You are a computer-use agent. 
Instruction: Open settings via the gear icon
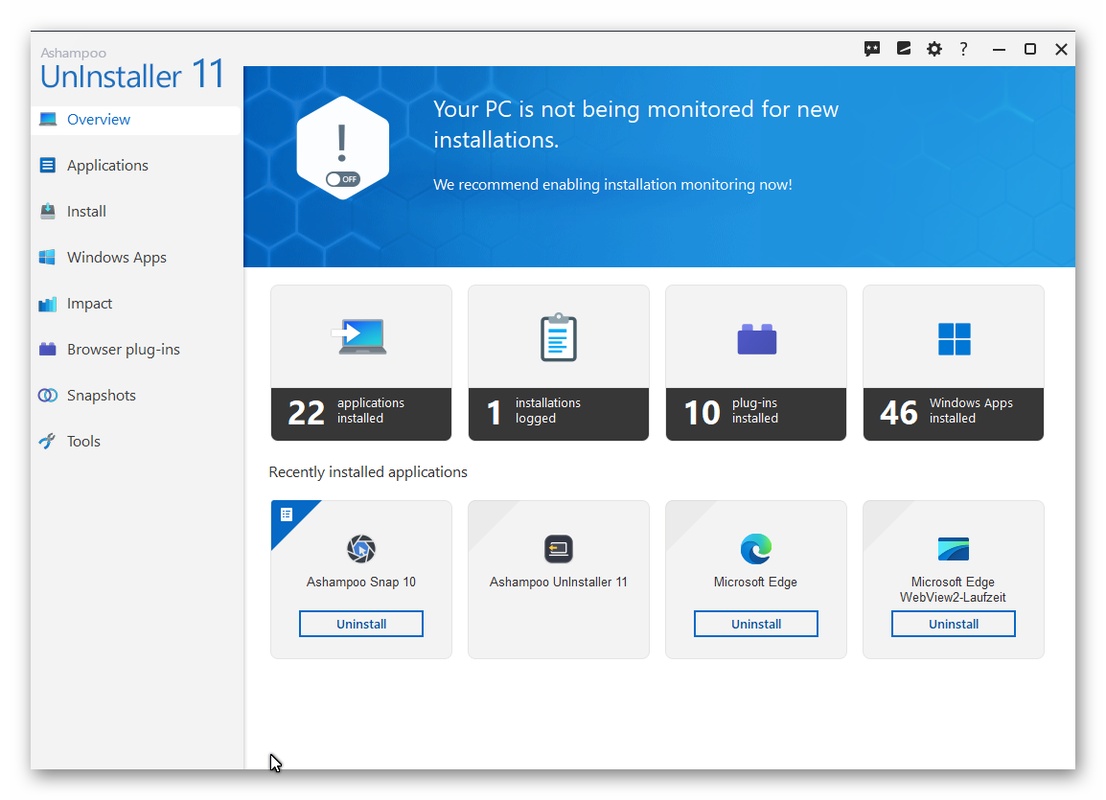934,49
